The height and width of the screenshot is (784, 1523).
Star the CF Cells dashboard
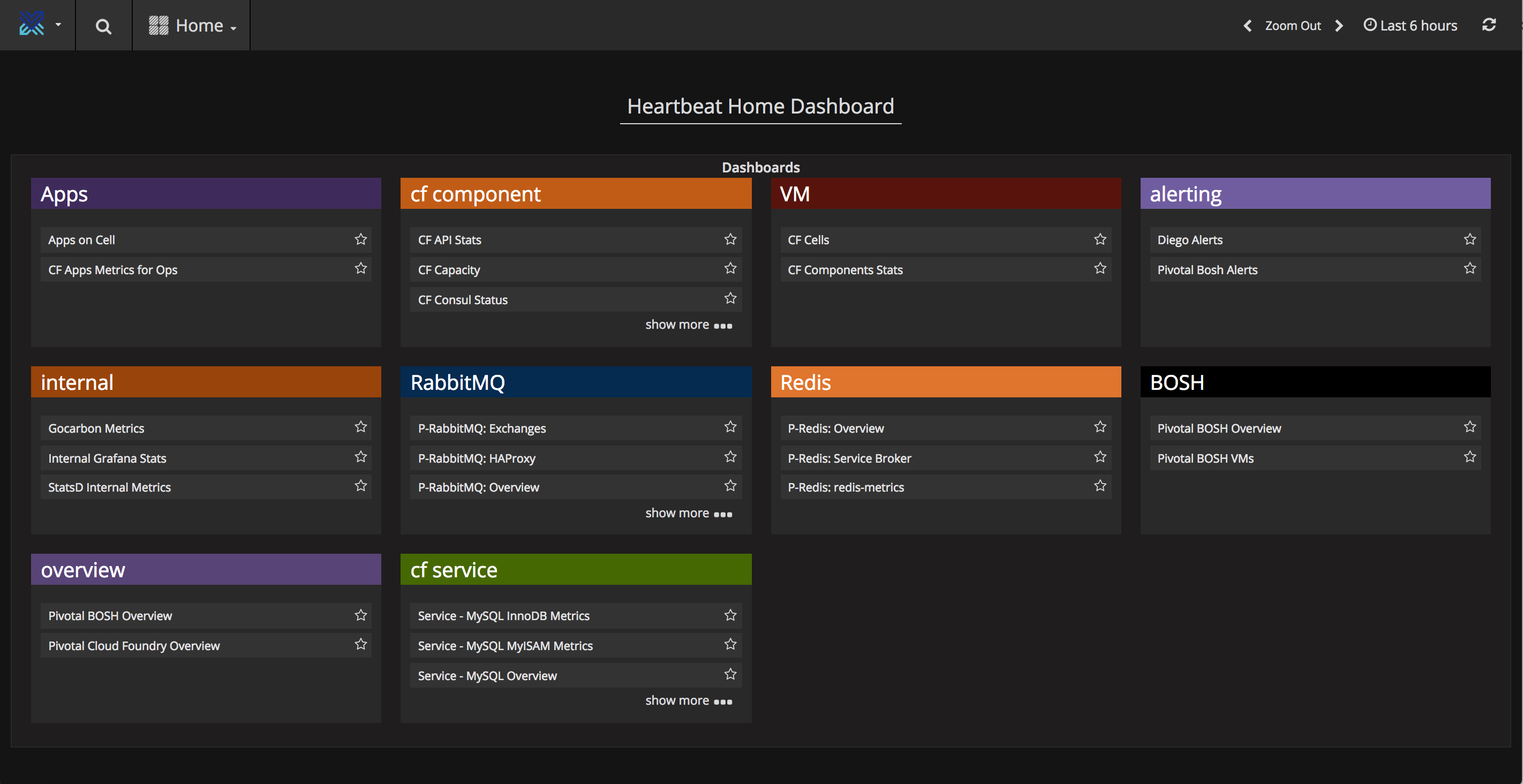click(x=1100, y=239)
